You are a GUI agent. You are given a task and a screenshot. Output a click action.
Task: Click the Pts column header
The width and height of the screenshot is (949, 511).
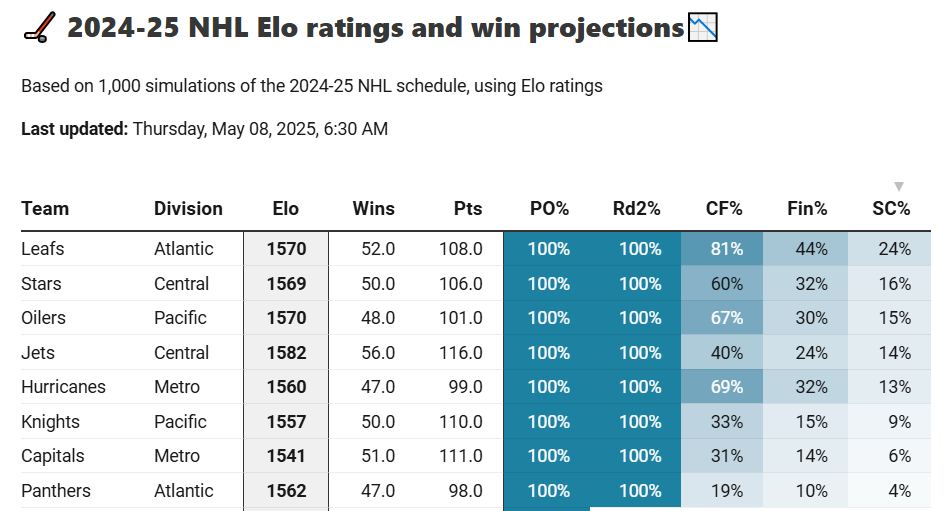point(468,209)
